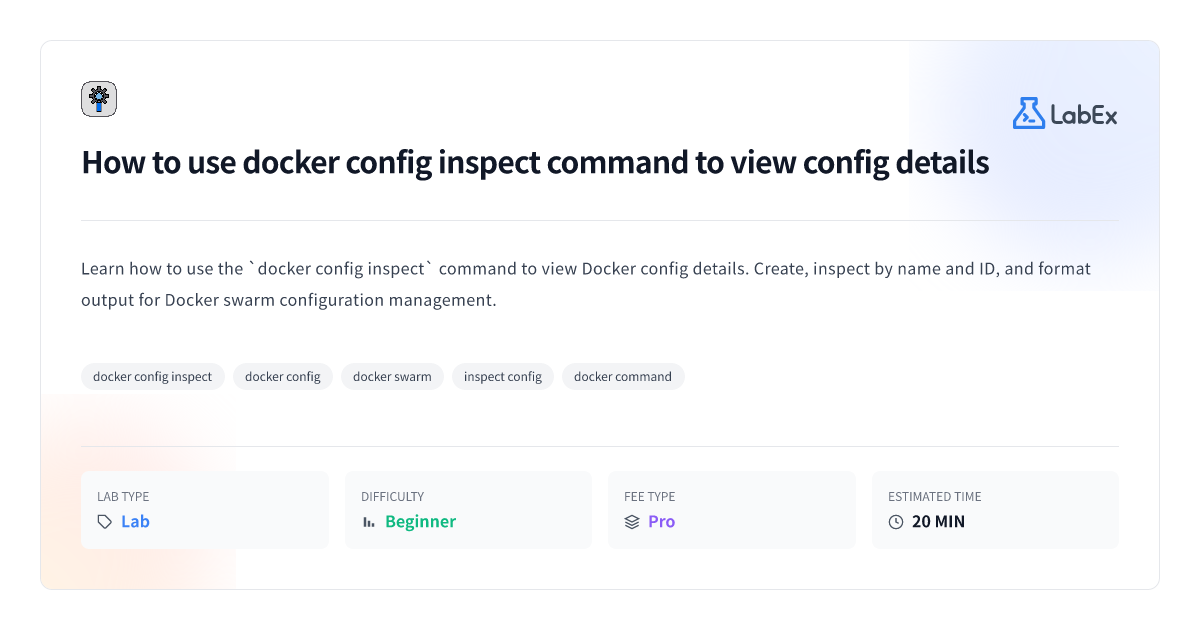Select the docker command tag
1200x630 pixels.
[x=623, y=377]
